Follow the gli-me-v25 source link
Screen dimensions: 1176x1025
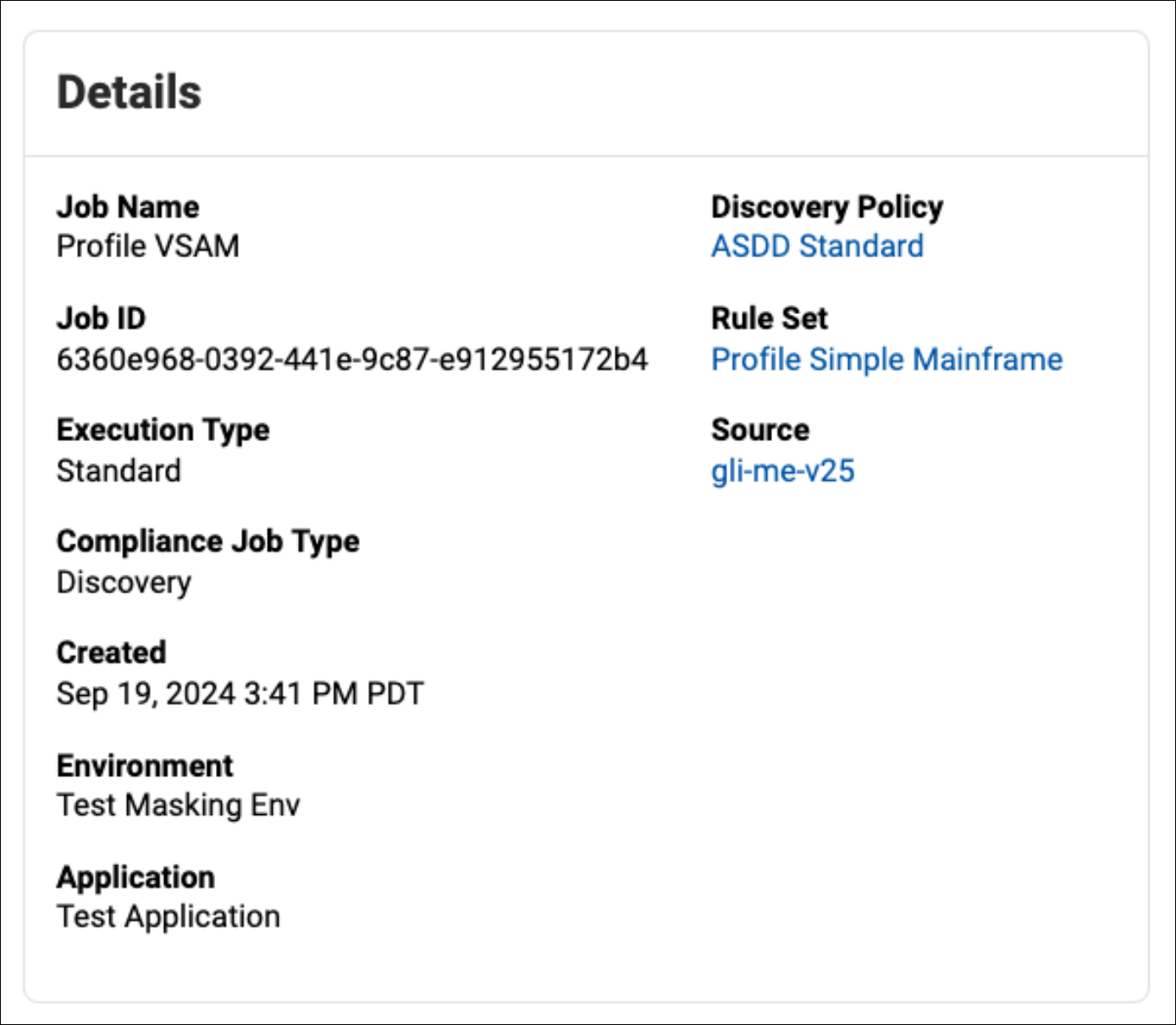coord(782,471)
